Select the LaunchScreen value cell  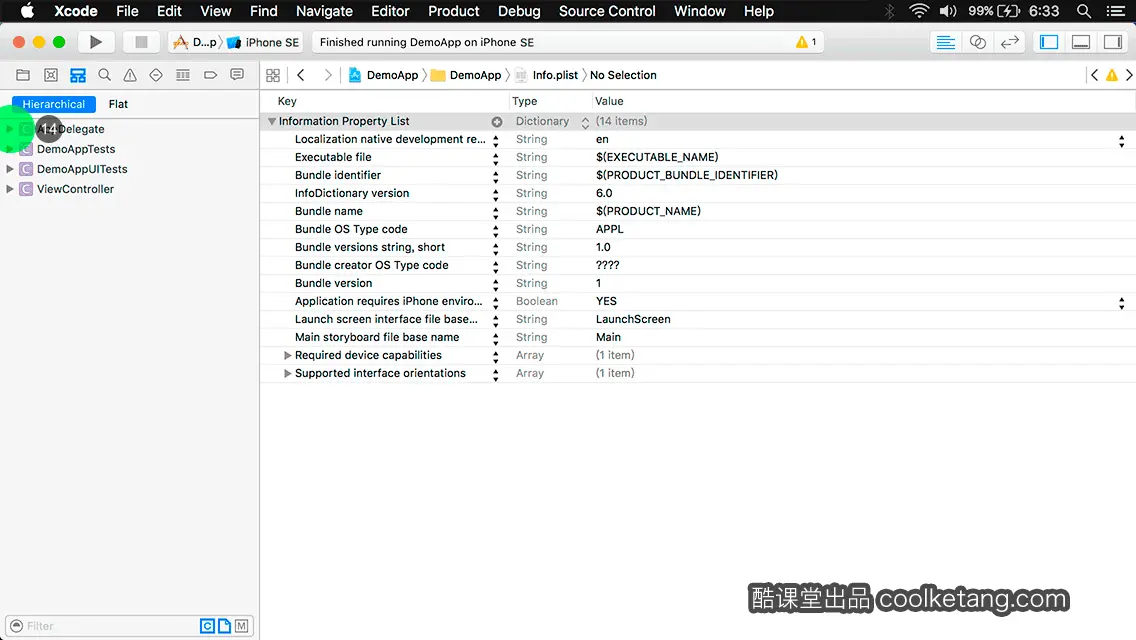pyautogui.click(x=633, y=319)
